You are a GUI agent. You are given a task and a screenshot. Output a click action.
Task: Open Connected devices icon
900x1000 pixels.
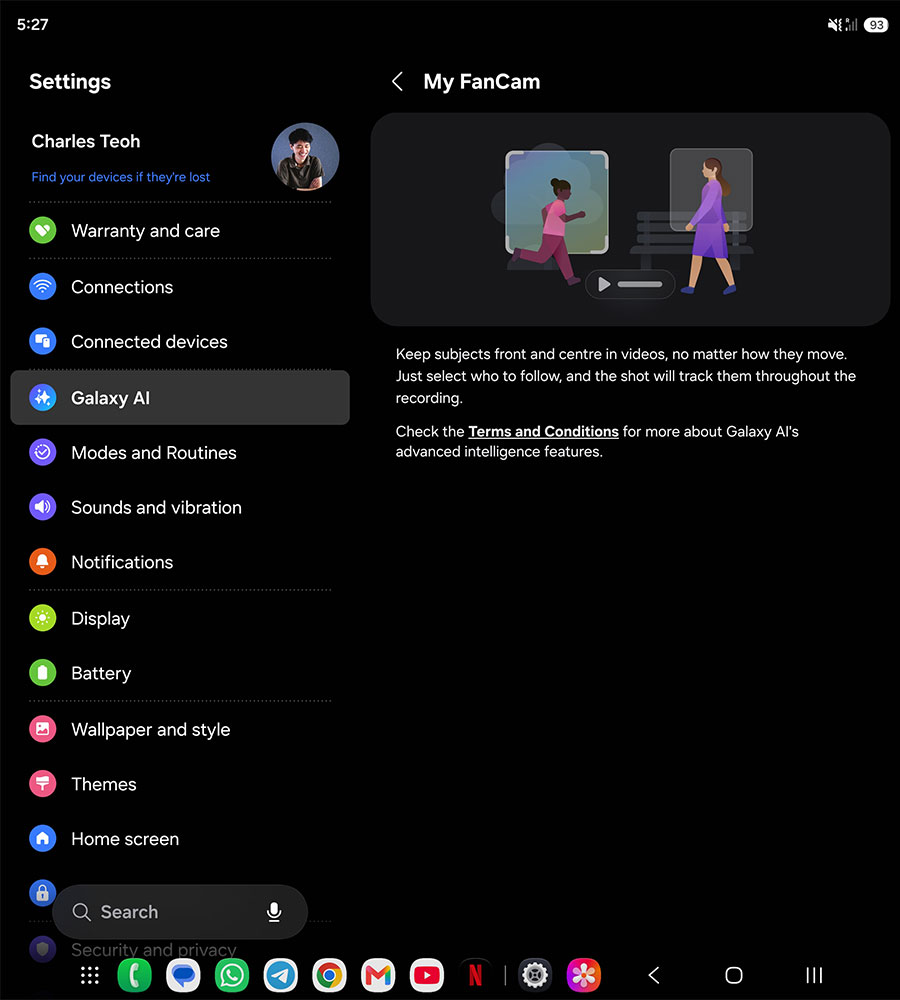pyautogui.click(x=43, y=341)
